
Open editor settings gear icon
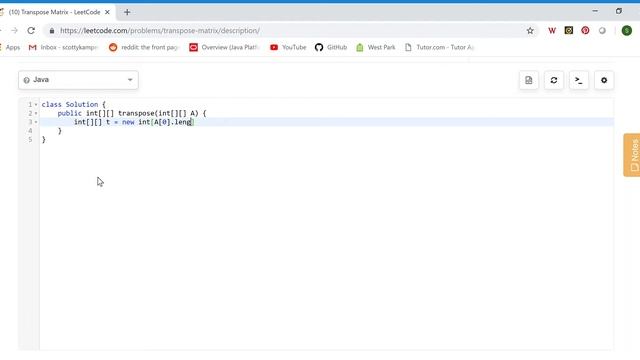(604, 80)
